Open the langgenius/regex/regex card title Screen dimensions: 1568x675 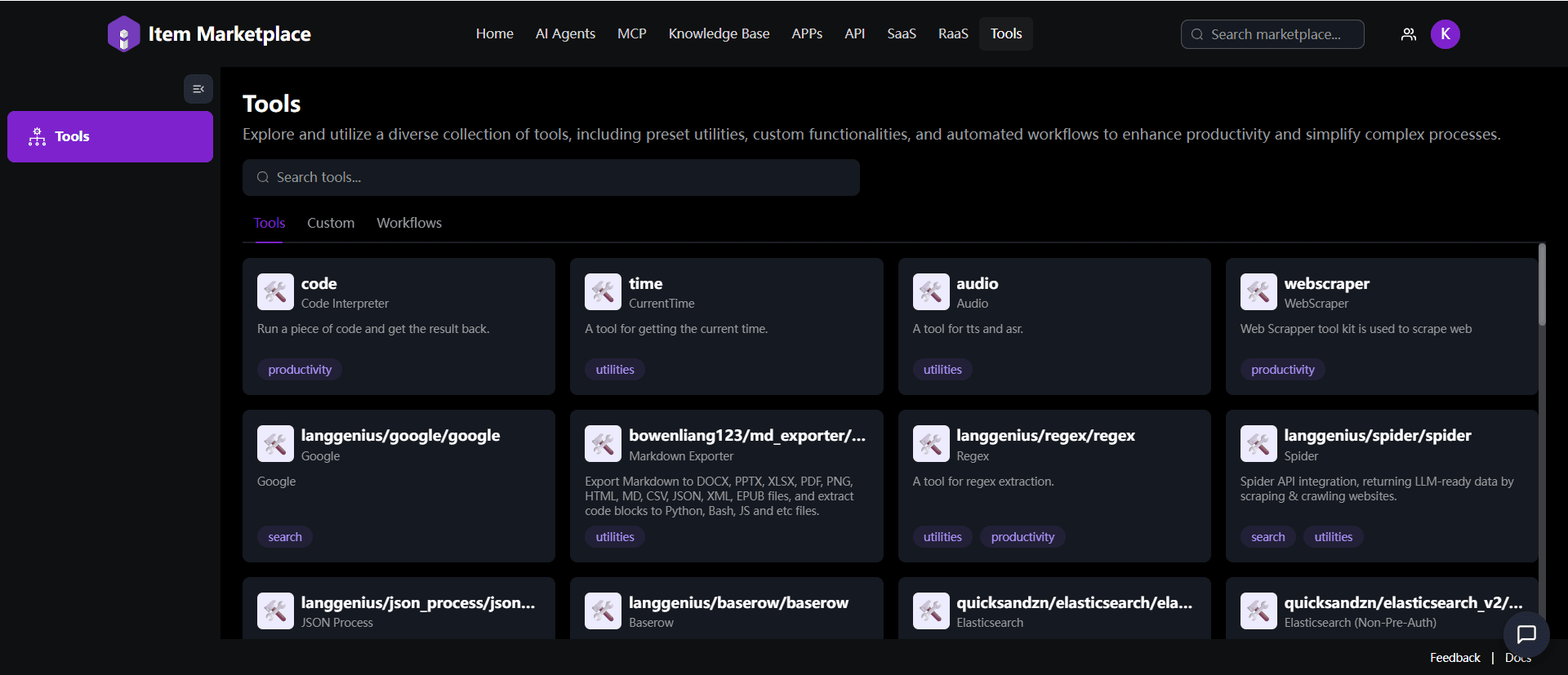(x=1046, y=435)
